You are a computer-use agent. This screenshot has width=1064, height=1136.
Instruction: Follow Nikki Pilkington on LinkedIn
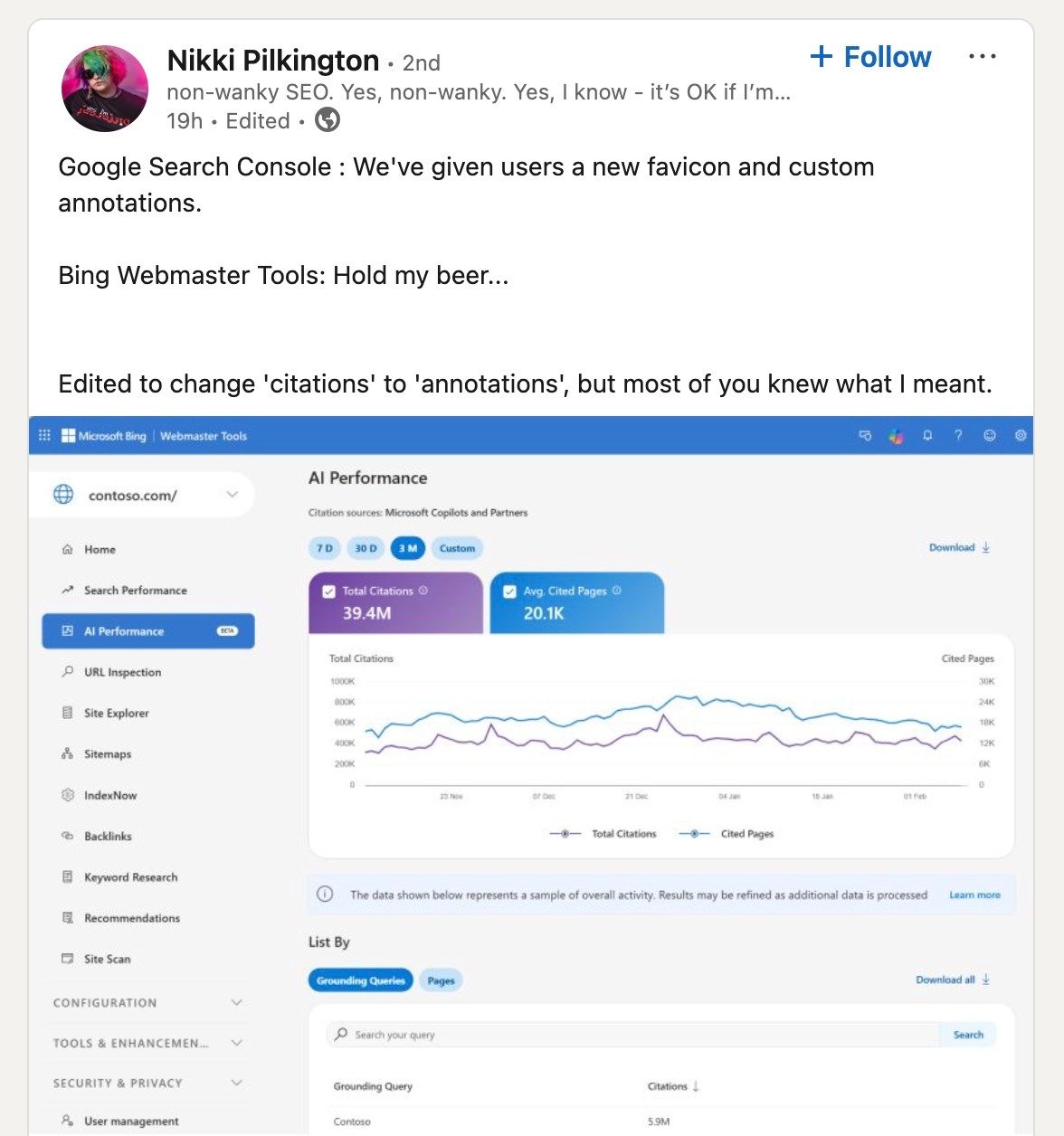(x=869, y=56)
